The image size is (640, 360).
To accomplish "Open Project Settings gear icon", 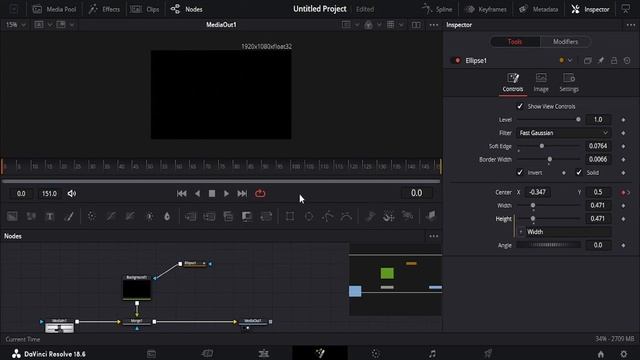I will point(624,354).
